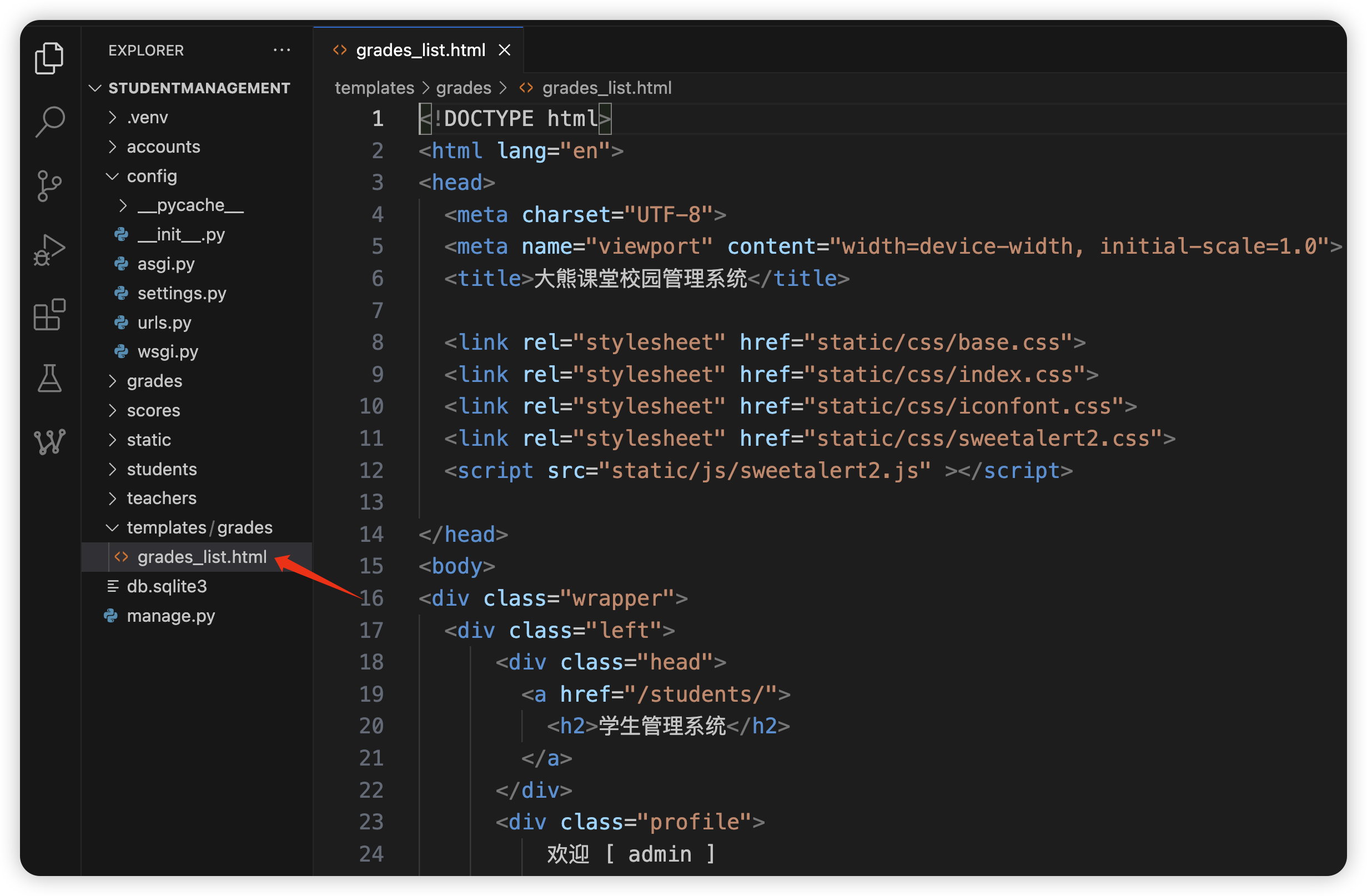Open manage.py file in Explorer
Screen dimensions: 1367x896
click(x=170, y=616)
